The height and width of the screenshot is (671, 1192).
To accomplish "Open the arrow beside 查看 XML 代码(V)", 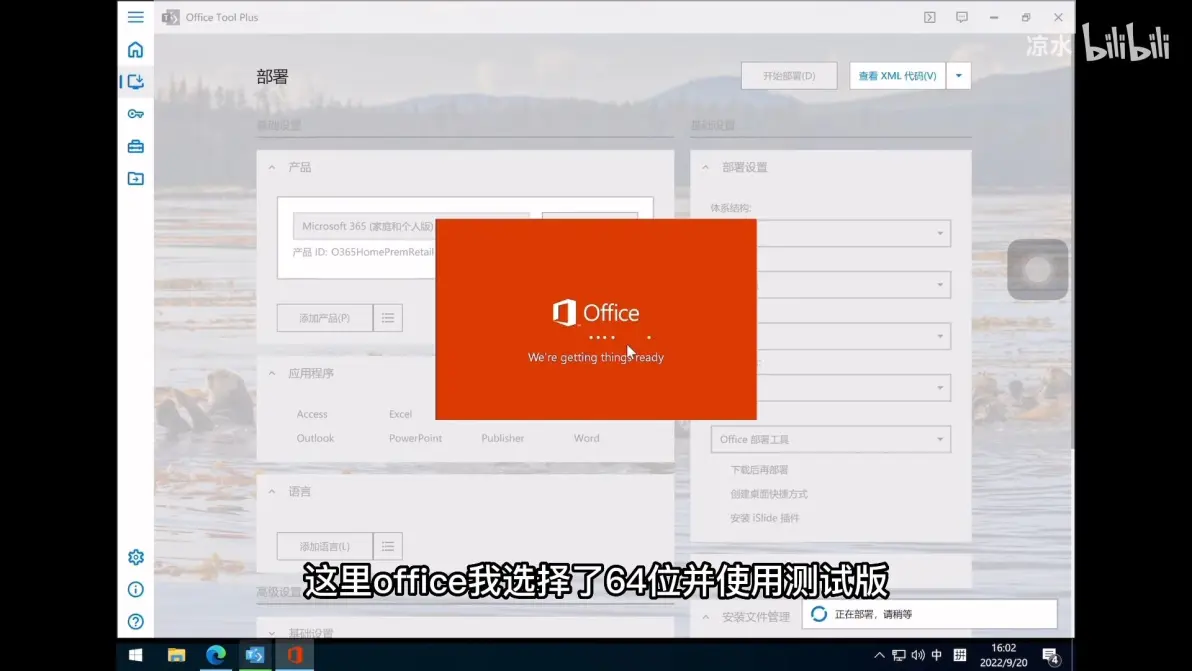I will (x=959, y=76).
